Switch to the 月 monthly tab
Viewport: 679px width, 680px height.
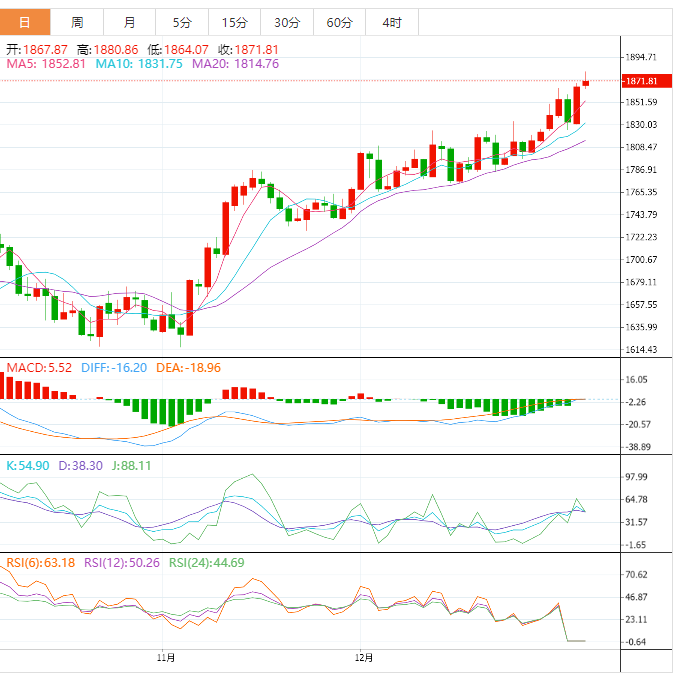coord(129,22)
